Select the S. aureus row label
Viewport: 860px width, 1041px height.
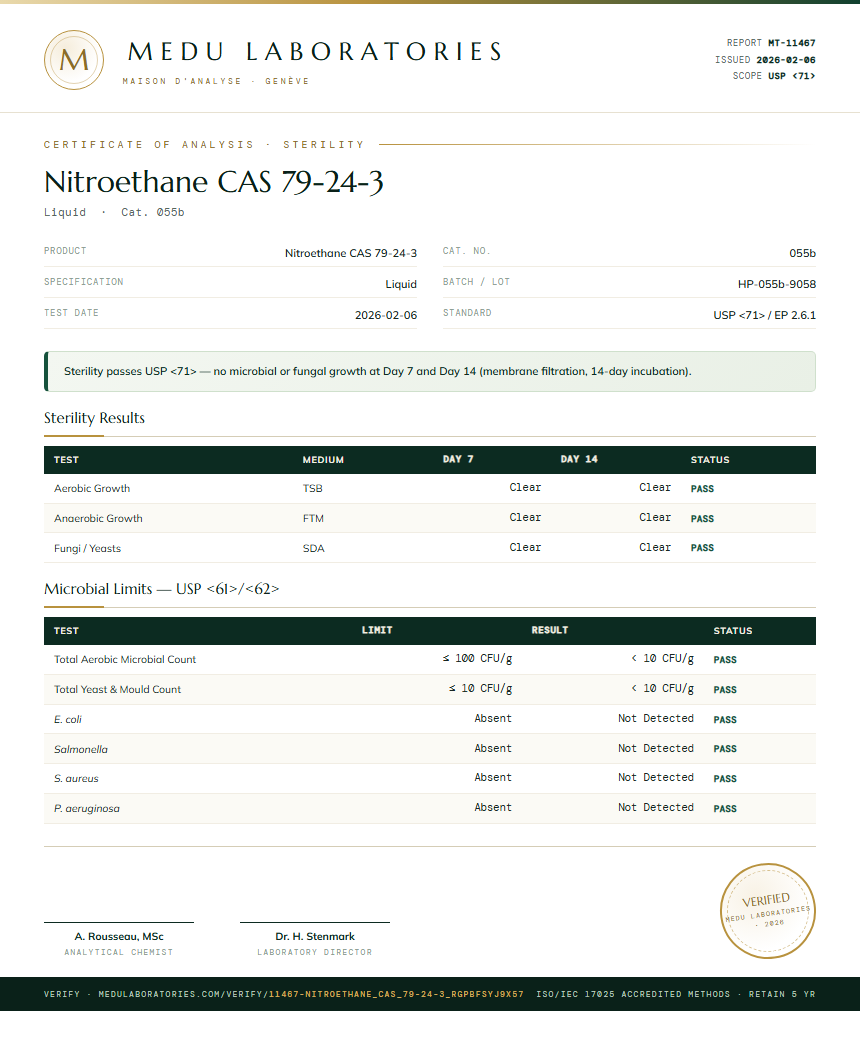point(76,779)
